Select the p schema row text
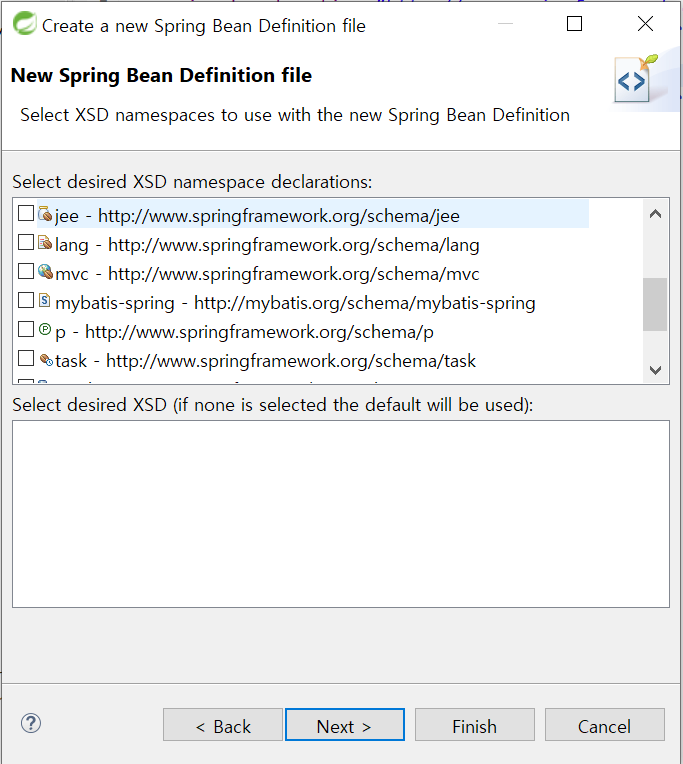The height and width of the screenshot is (764, 683). point(244,332)
